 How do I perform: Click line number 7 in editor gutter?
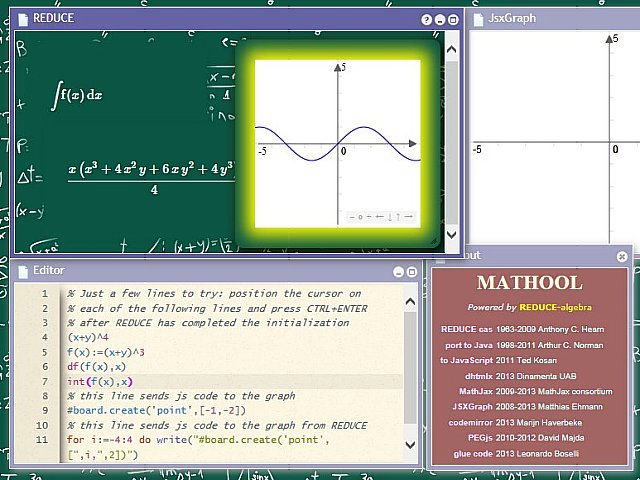click(44, 382)
